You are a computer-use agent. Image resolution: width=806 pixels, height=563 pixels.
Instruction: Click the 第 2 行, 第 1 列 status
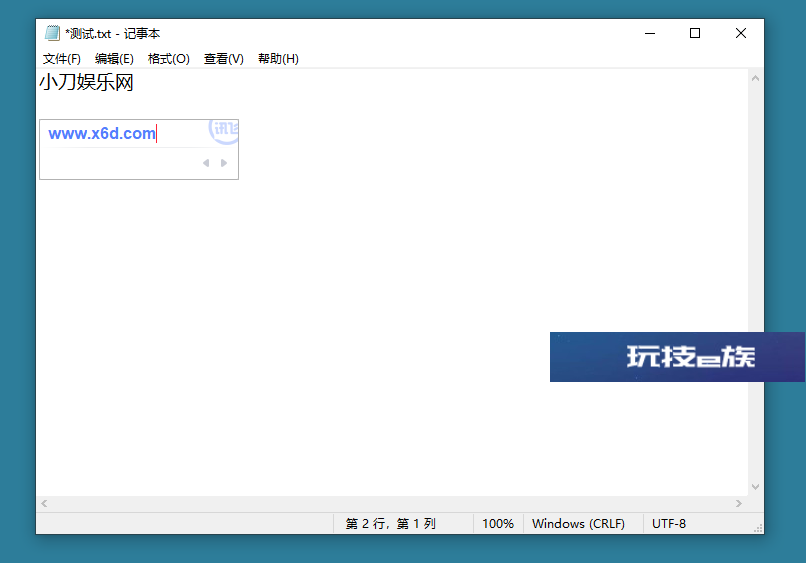tap(391, 523)
